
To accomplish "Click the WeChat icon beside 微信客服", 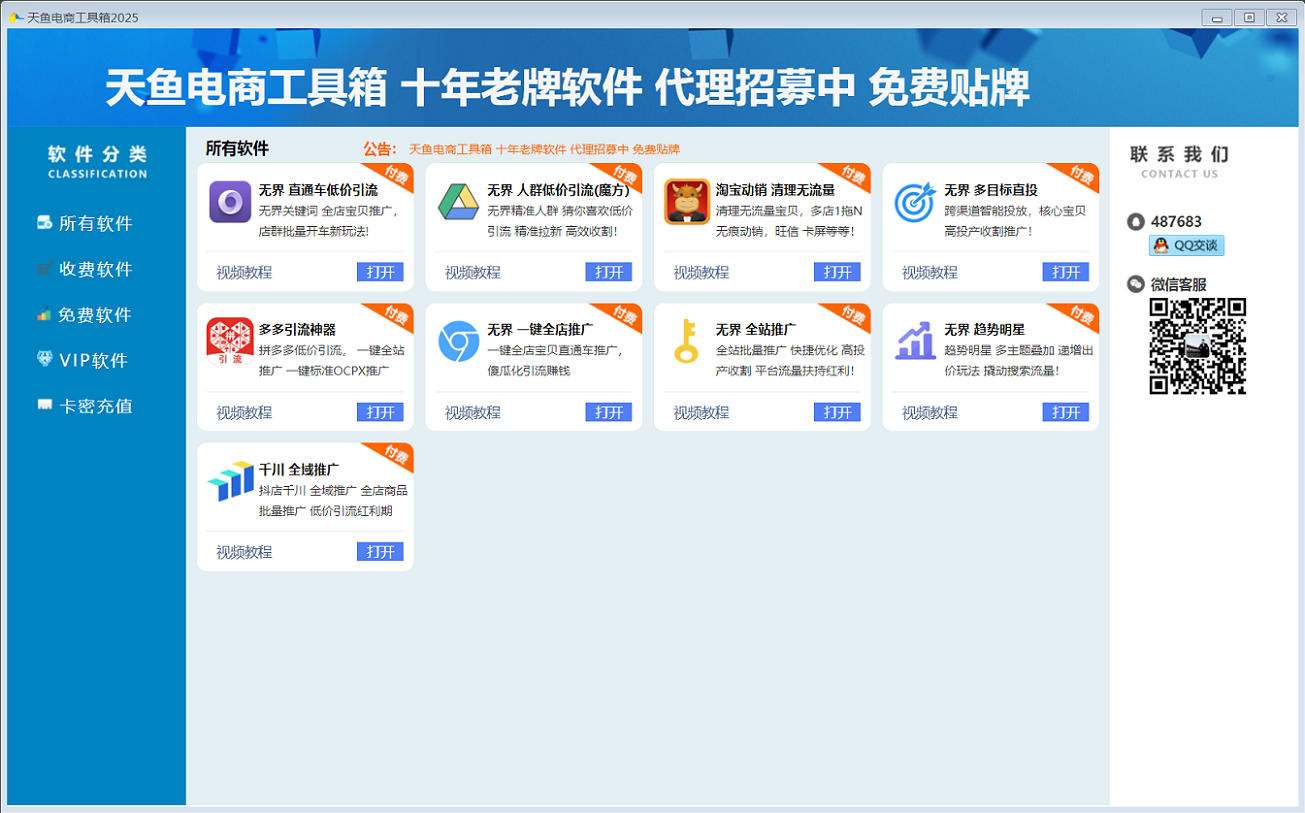I will [x=1135, y=284].
